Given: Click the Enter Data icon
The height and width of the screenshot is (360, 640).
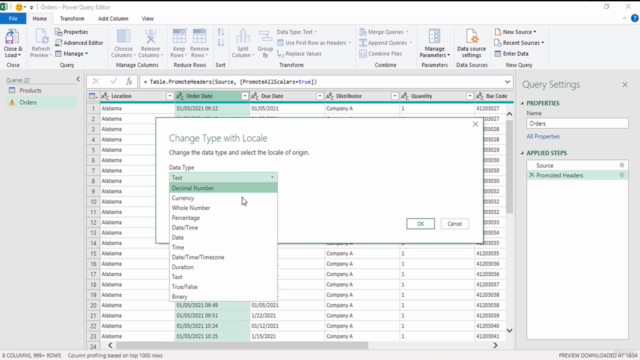Looking at the screenshot, I should (x=498, y=53).
